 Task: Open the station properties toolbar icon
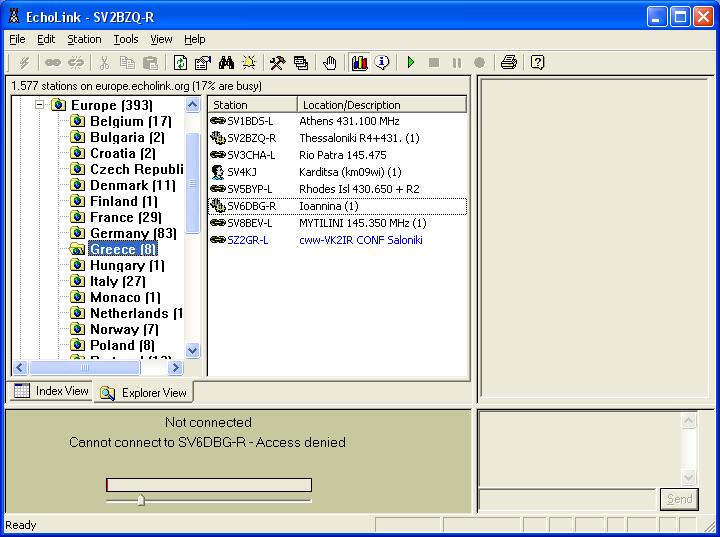click(x=202, y=62)
